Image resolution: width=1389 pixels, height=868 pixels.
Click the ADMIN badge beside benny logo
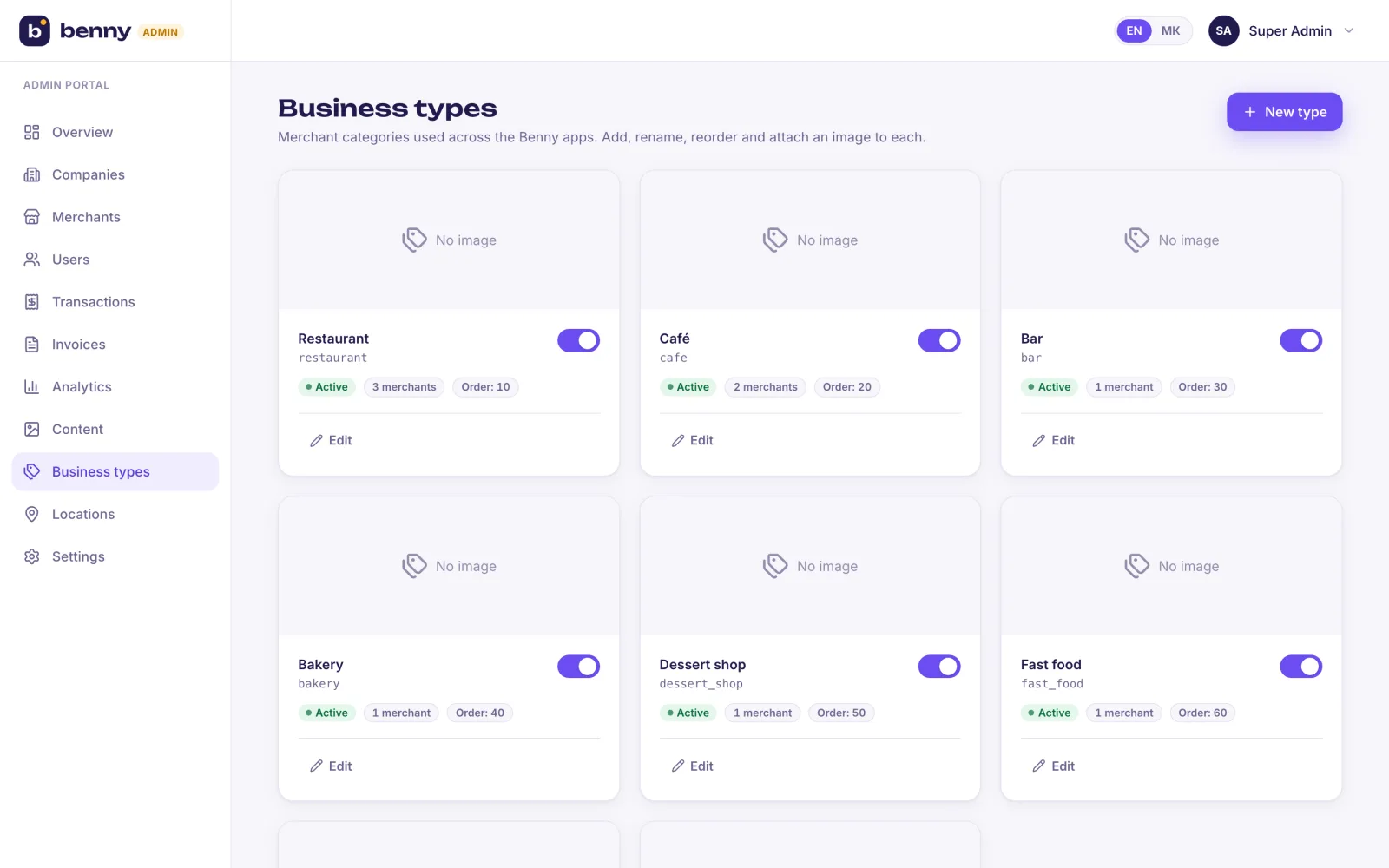point(161,32)
